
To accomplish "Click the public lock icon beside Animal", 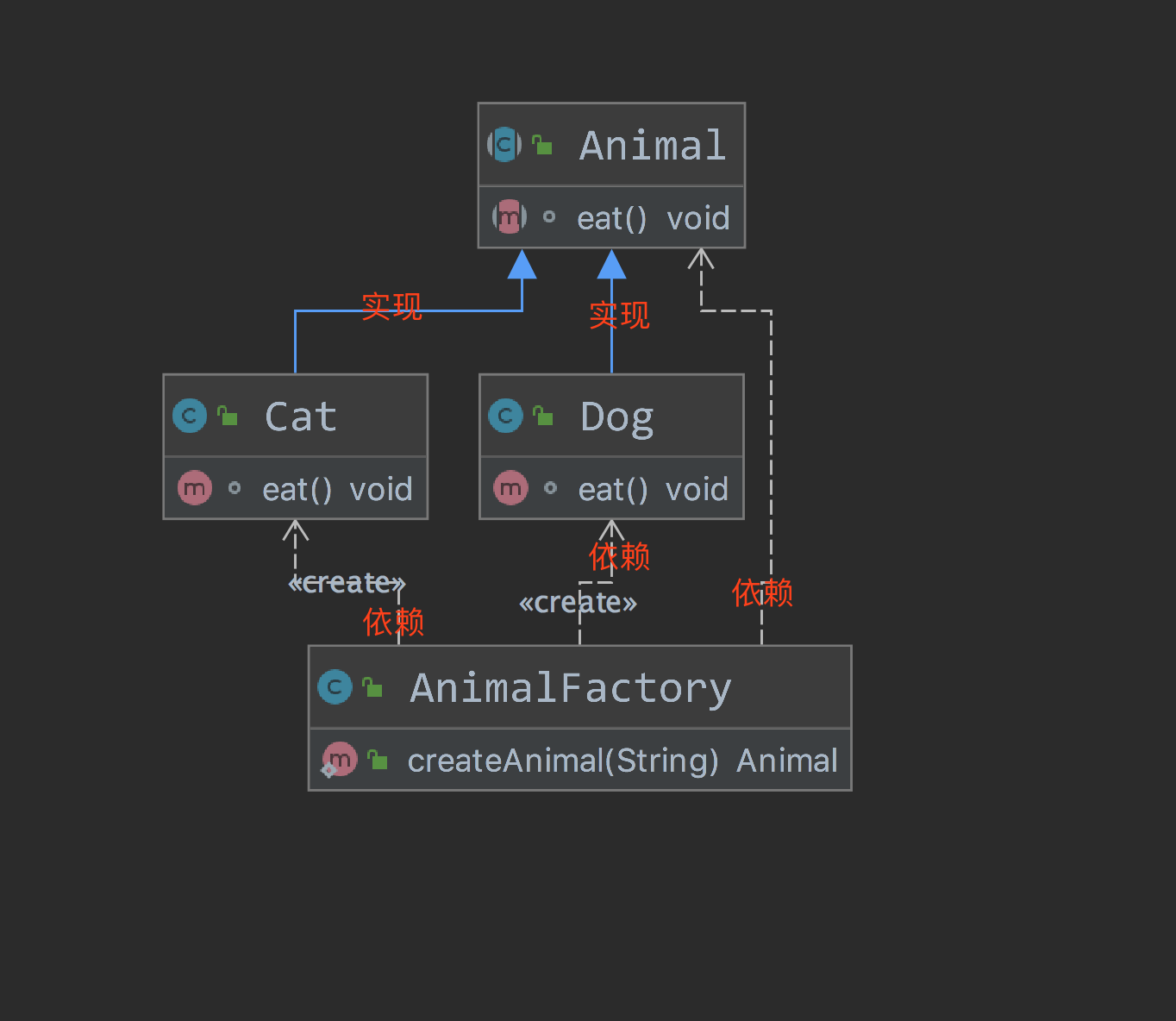I will pos(542,145).
